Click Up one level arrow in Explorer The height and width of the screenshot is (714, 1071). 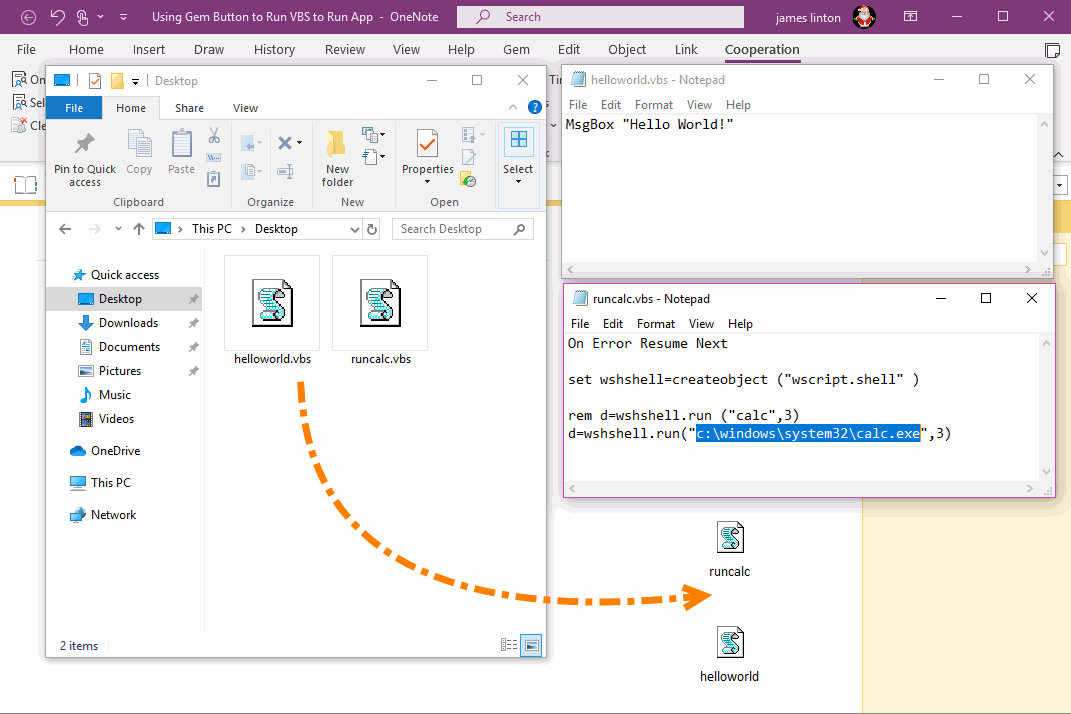coord(139,229)
